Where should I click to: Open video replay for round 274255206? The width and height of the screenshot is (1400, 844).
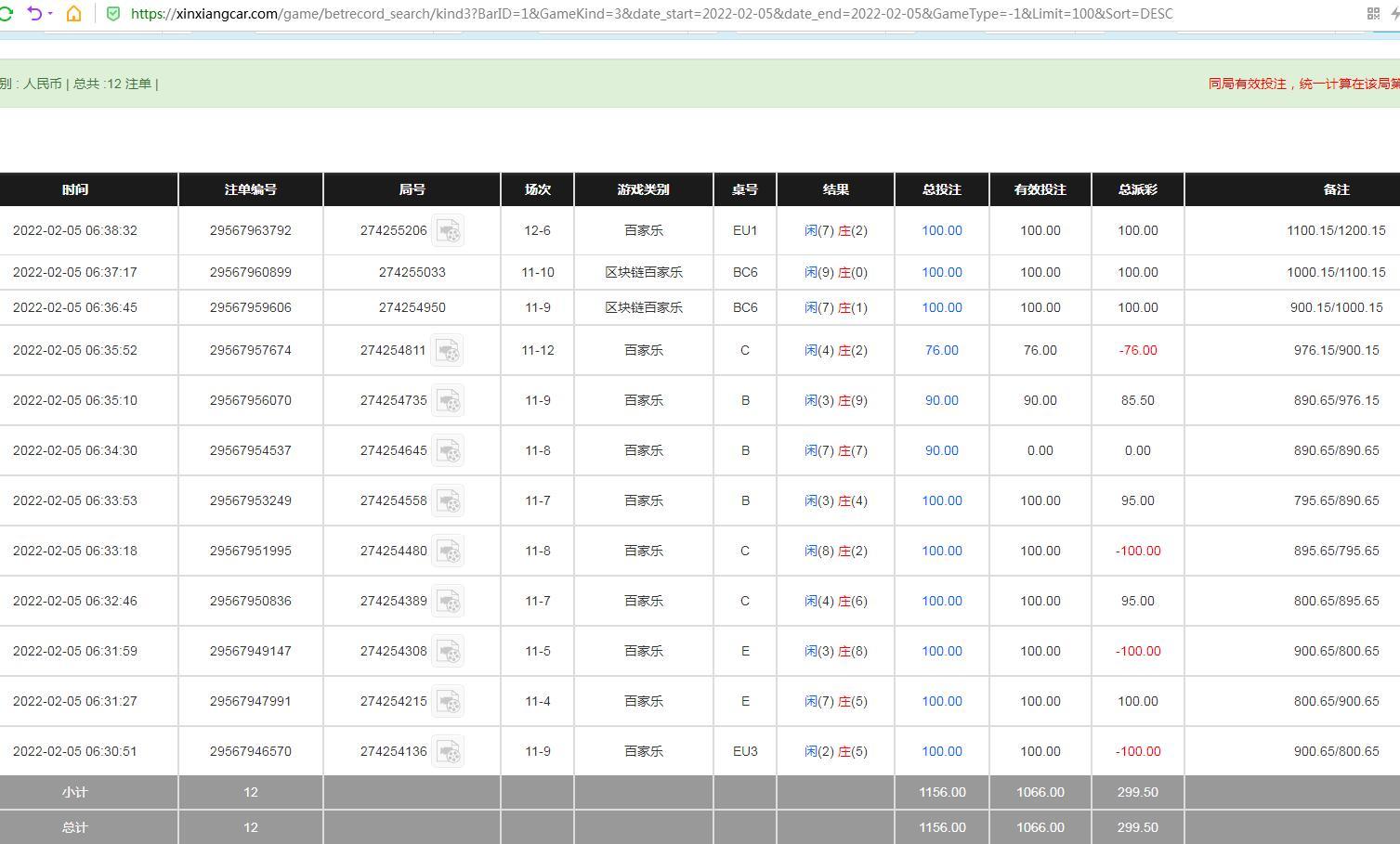pos(448,231)
